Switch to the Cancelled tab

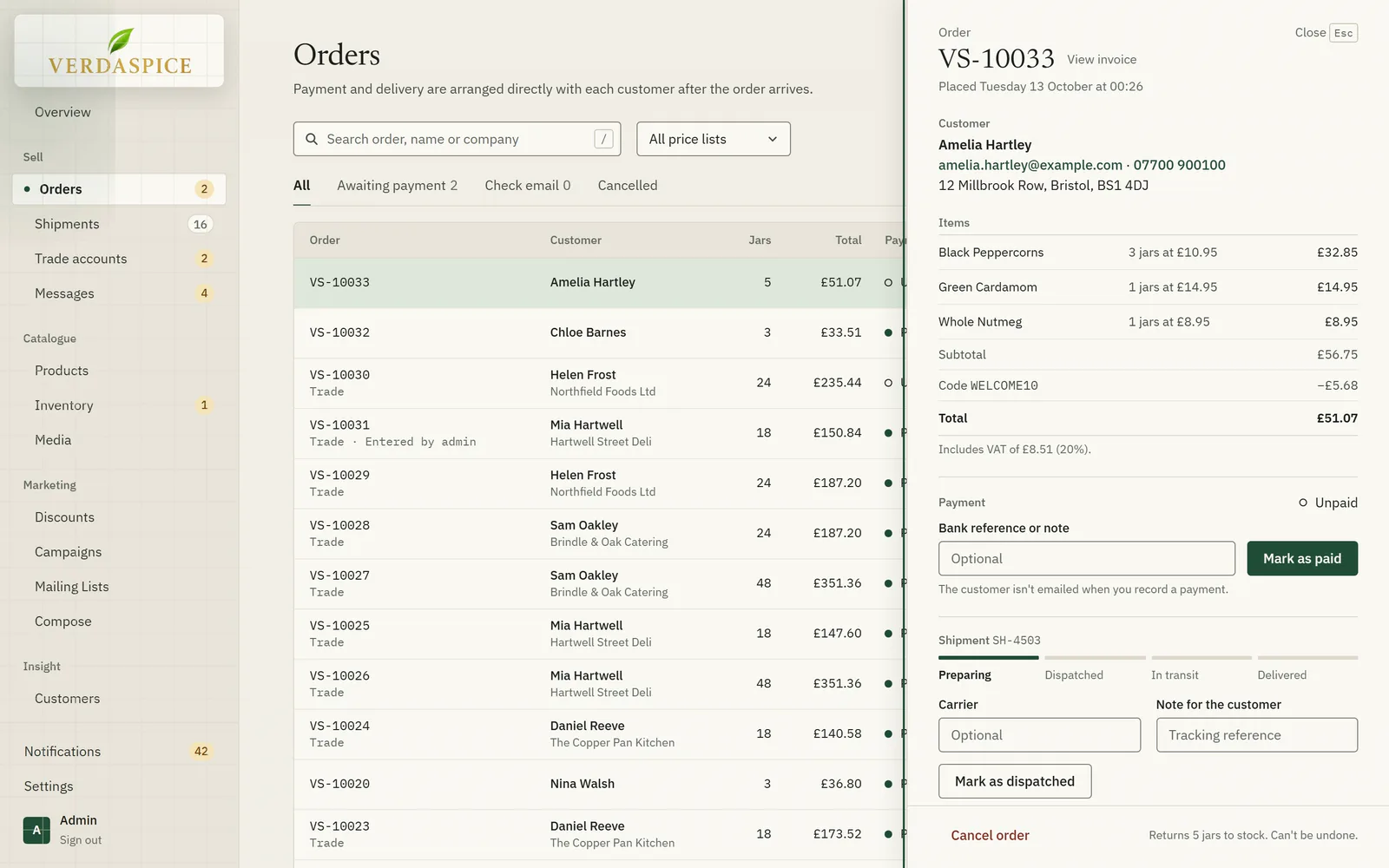point(627,186)
